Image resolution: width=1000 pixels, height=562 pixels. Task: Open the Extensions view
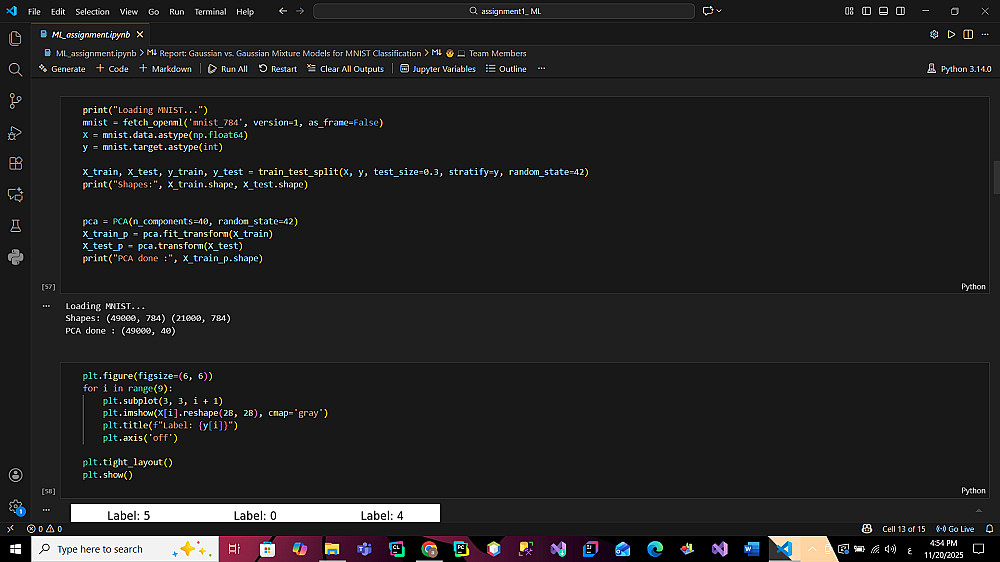15,163
